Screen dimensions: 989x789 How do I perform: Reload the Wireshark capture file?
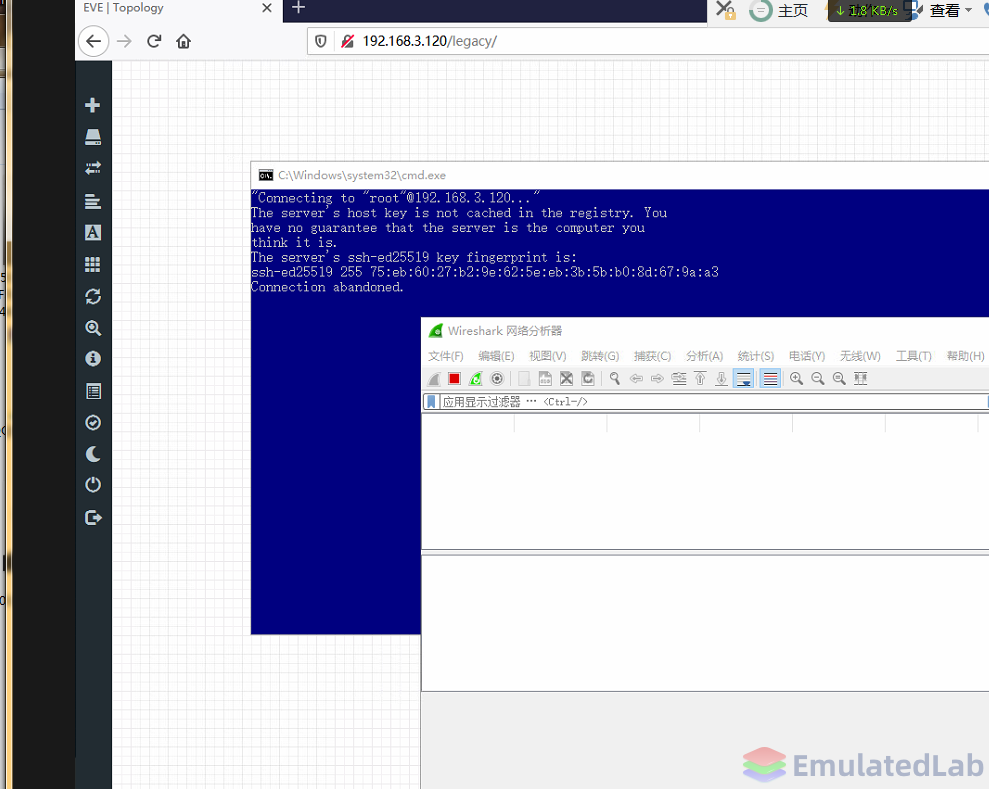588,378
